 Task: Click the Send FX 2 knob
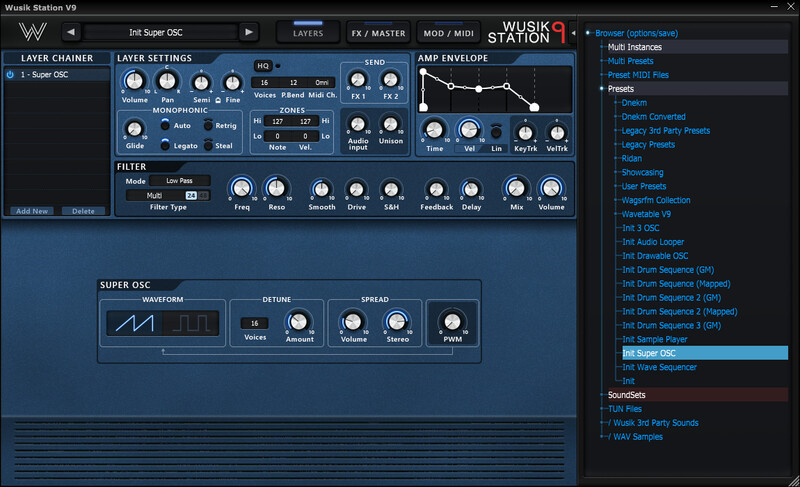390,80
